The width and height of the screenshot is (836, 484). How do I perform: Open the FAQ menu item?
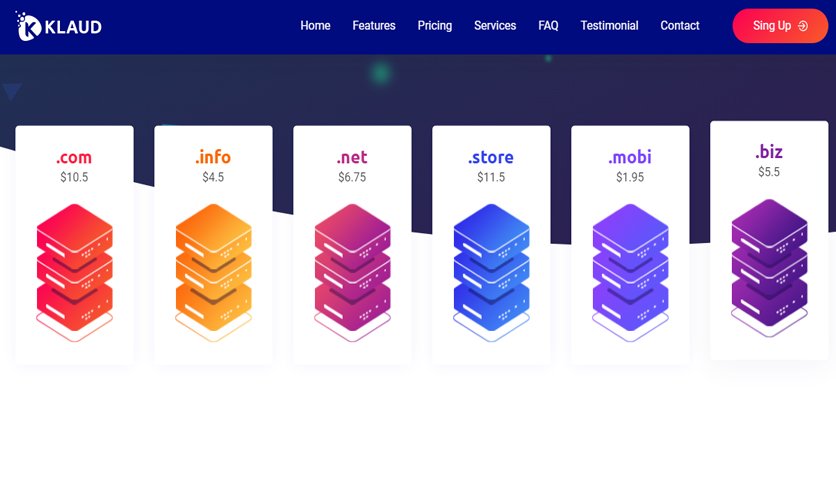coord(548,26)
